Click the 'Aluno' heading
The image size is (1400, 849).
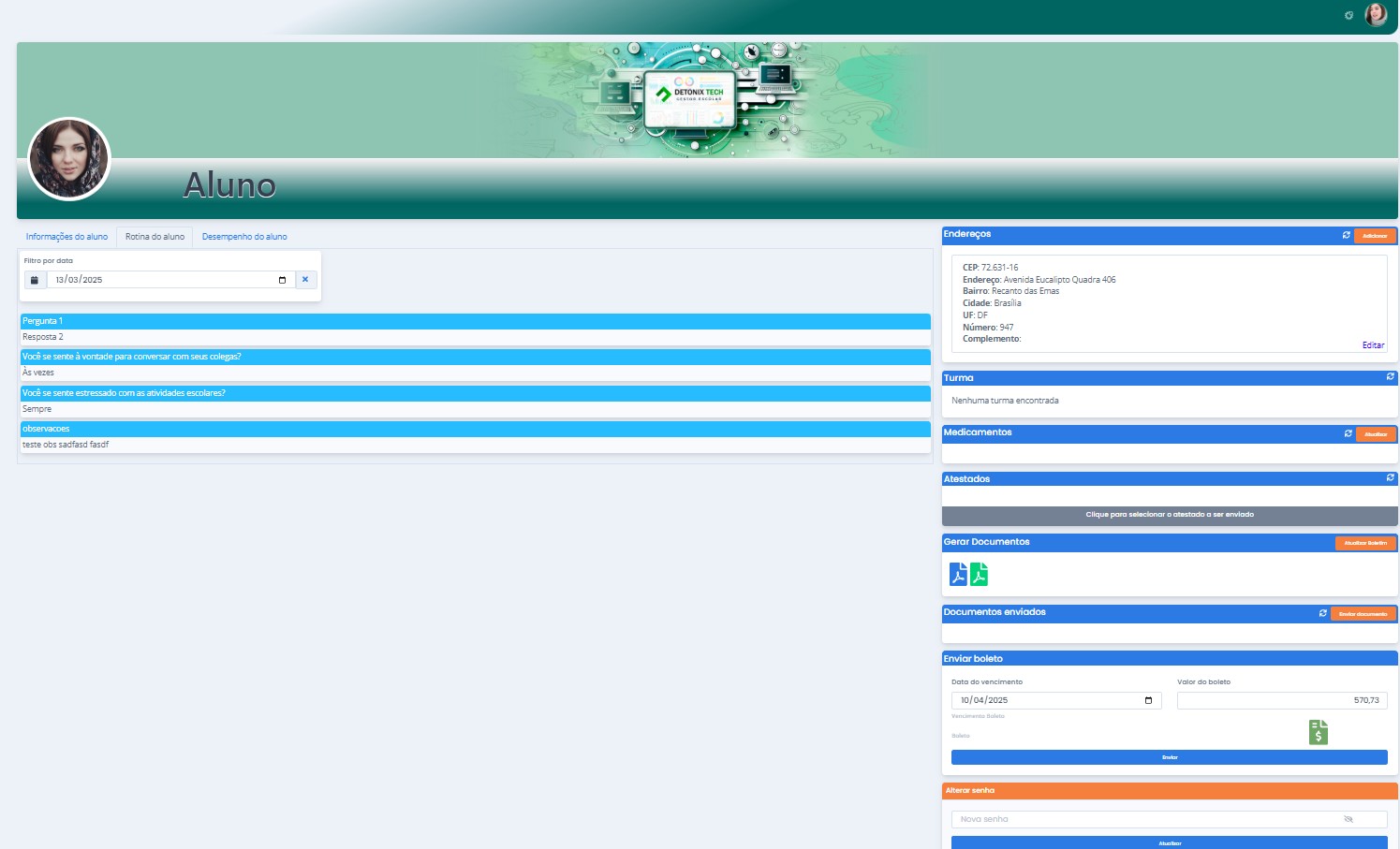click(x=229, y=185)
